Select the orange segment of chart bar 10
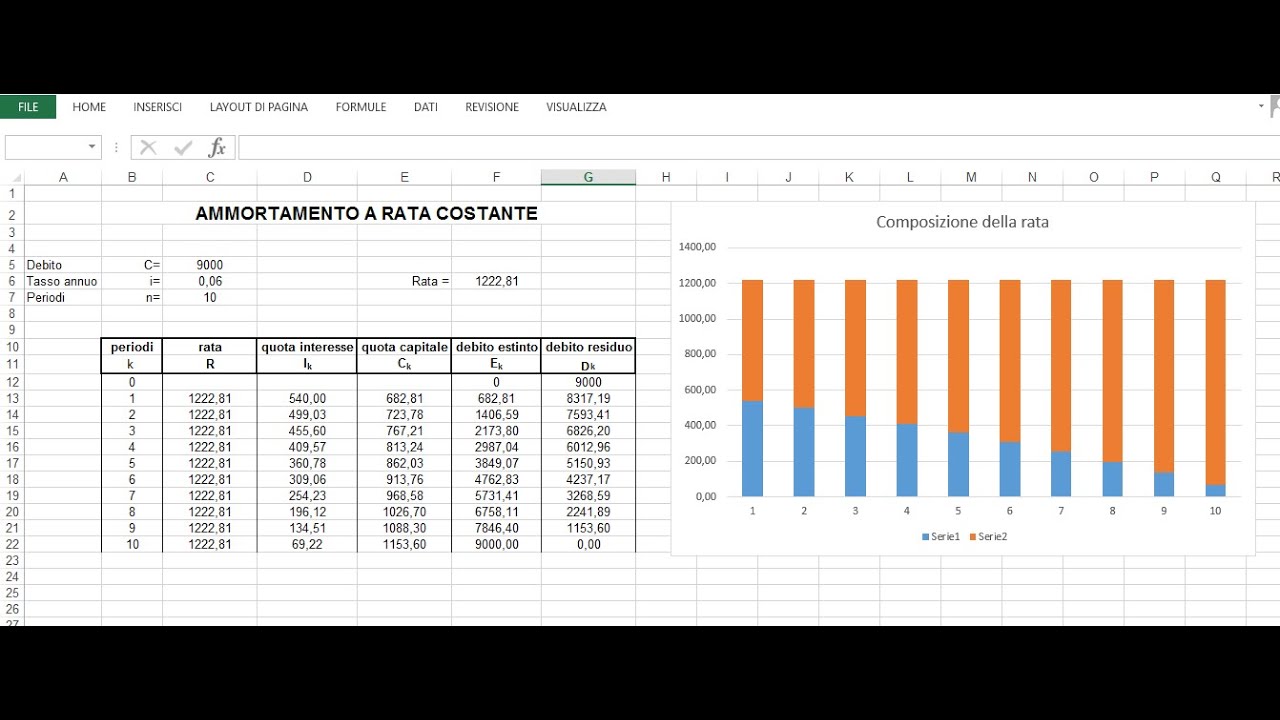This screenshot has height=720, width=1280. (1215, 382)
